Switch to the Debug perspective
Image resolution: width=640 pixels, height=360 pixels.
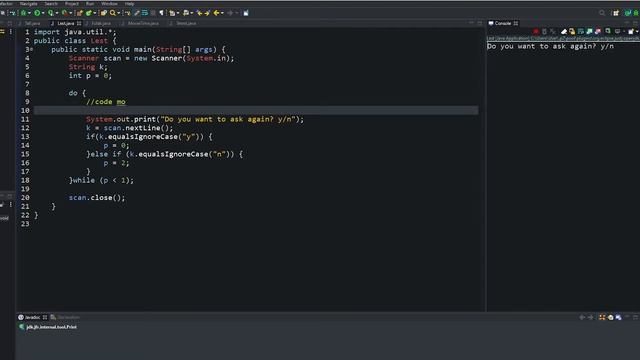(x=636, y=13)
